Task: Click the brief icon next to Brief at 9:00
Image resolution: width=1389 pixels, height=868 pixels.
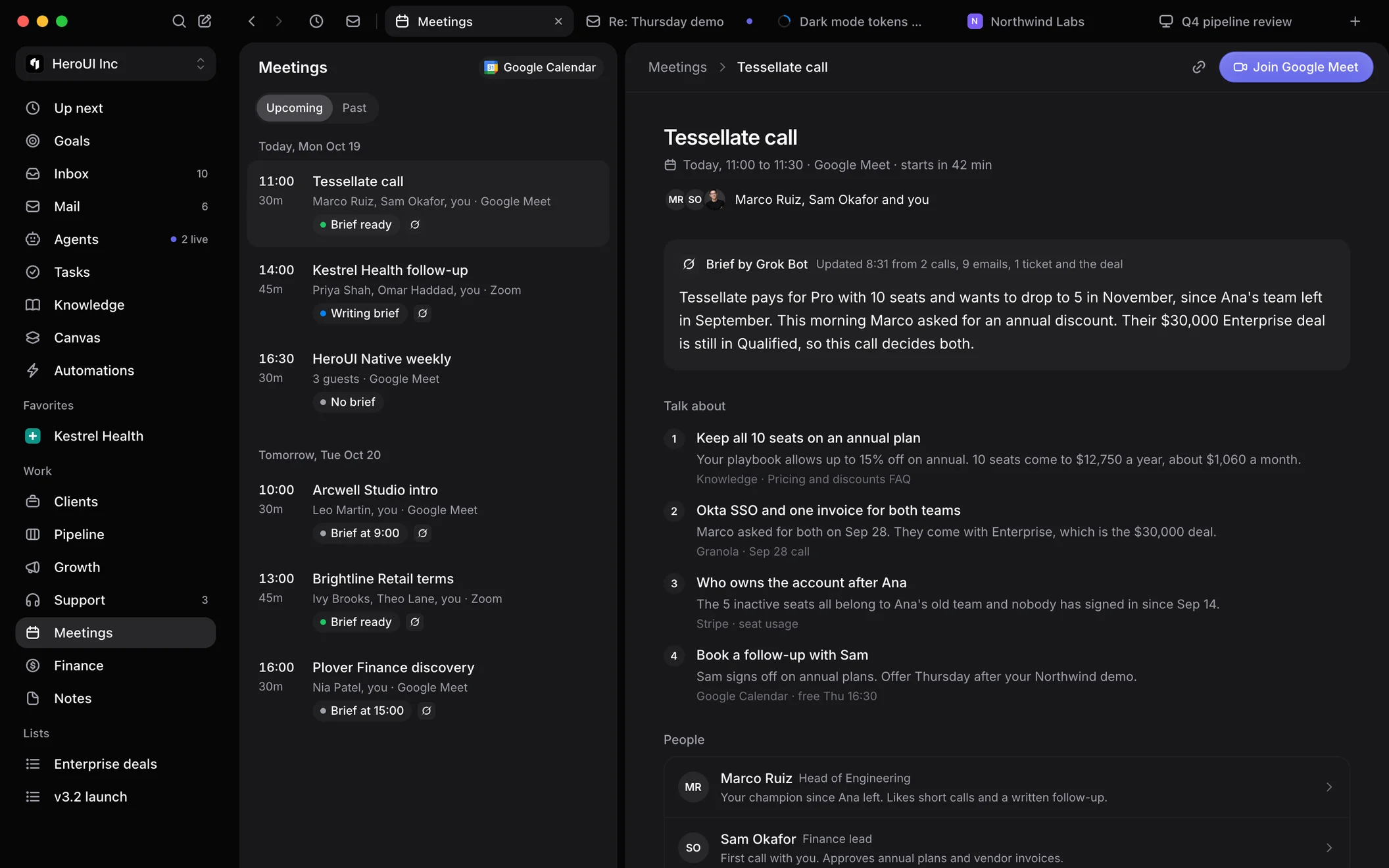Action: pos(423,533)
